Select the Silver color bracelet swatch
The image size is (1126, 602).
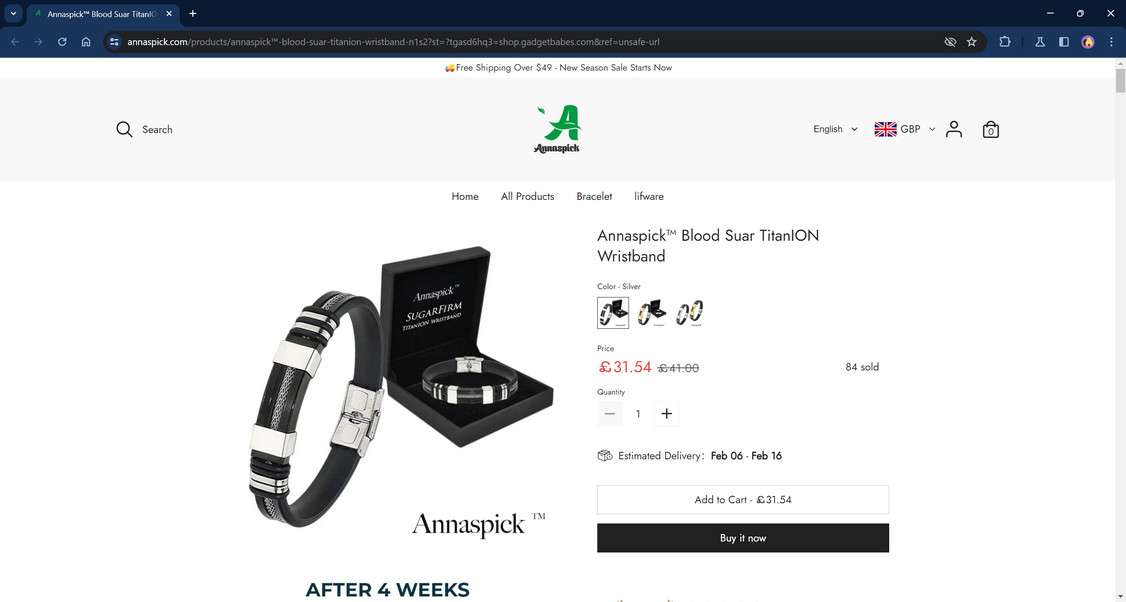pos(613,313)
